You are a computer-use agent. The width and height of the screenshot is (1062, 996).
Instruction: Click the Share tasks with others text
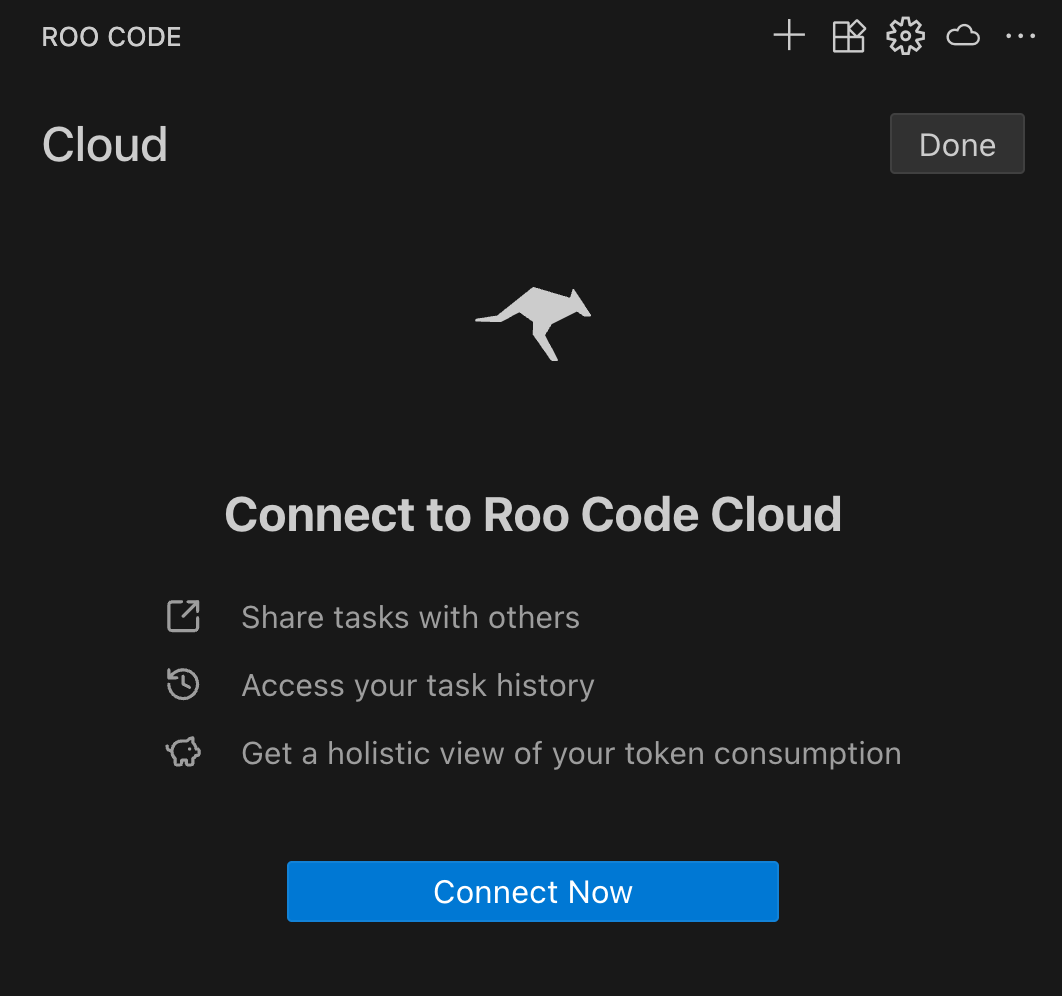(410, 617)
